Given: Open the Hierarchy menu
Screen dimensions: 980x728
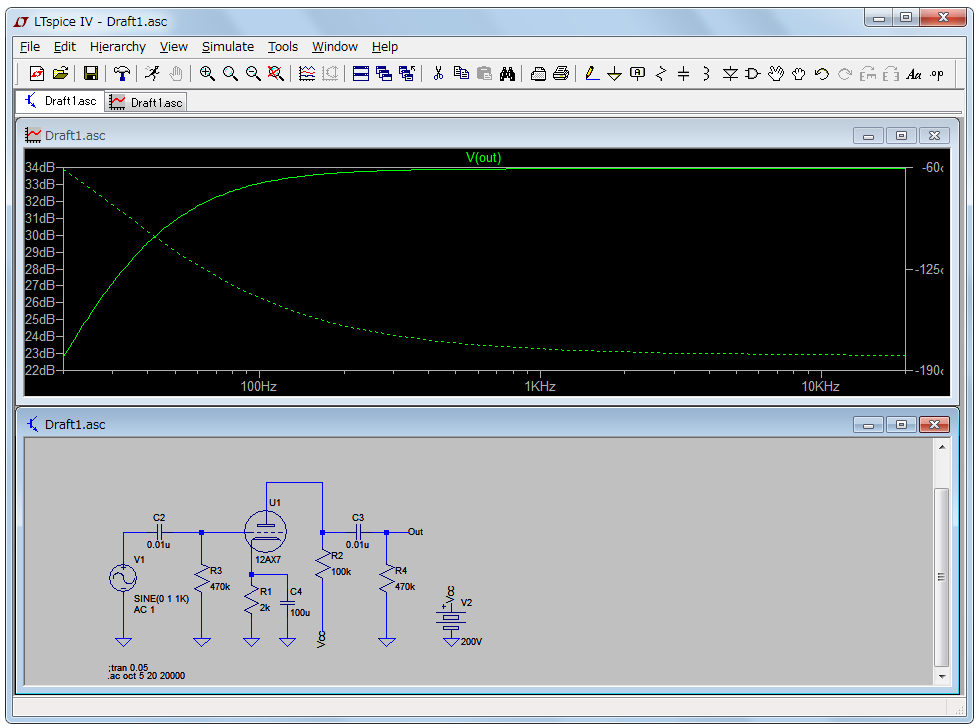Looking at the screenshot, I should [x=117, y=46].
